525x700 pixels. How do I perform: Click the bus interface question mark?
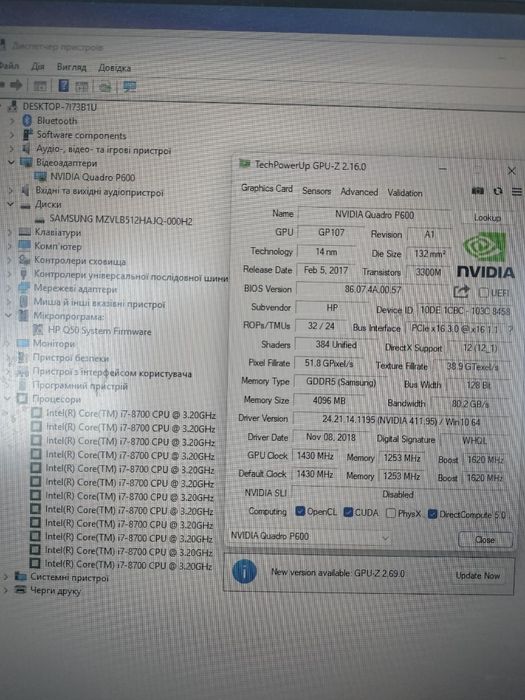(x=510, y=329)
